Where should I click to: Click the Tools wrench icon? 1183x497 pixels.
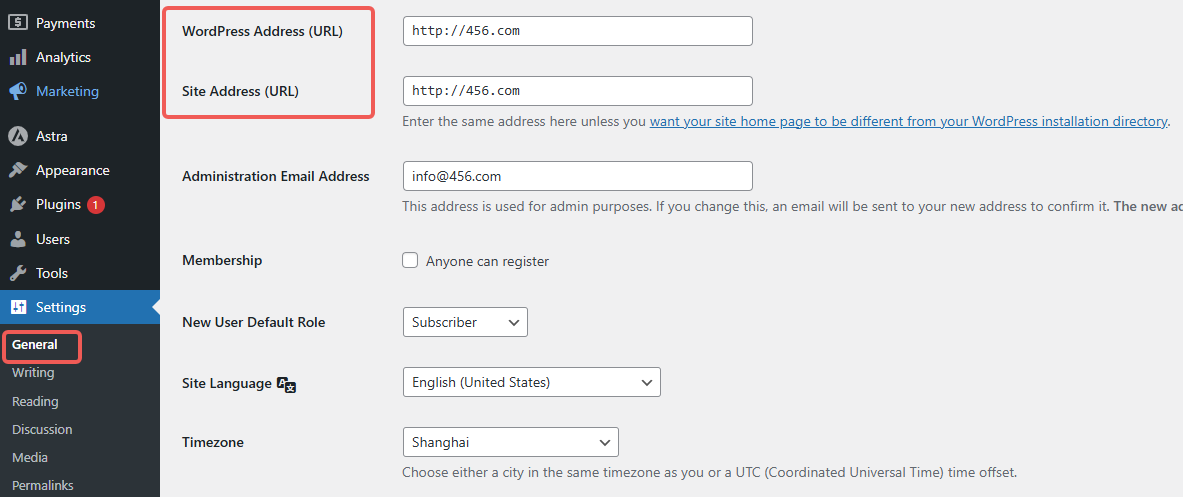[18, 273]
